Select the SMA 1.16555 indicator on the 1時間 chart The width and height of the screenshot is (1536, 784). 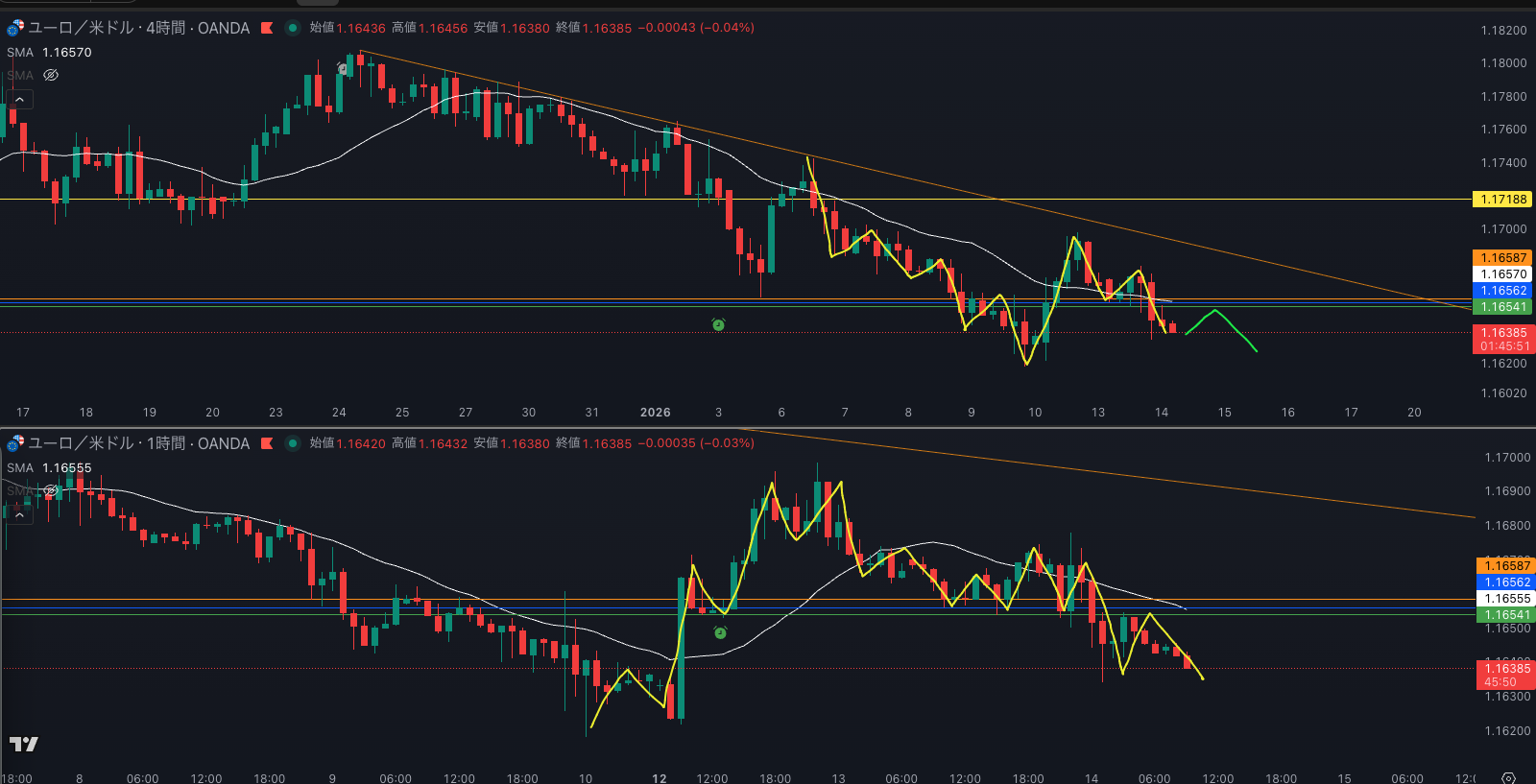[x=50, y=468]
